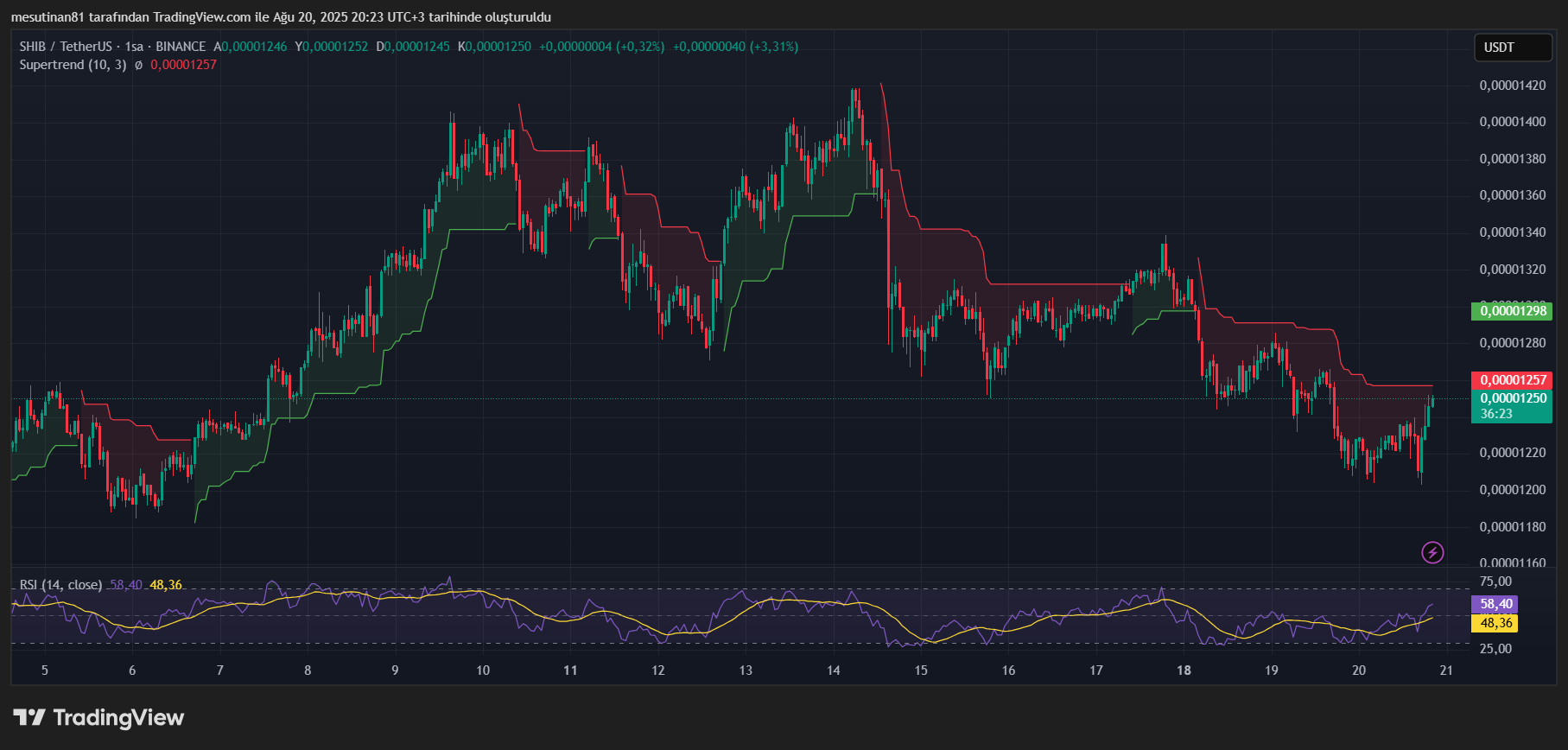
Task: Click the purple lightning bolt icon
Action: pyautogui.click(x=1432, y=552)
